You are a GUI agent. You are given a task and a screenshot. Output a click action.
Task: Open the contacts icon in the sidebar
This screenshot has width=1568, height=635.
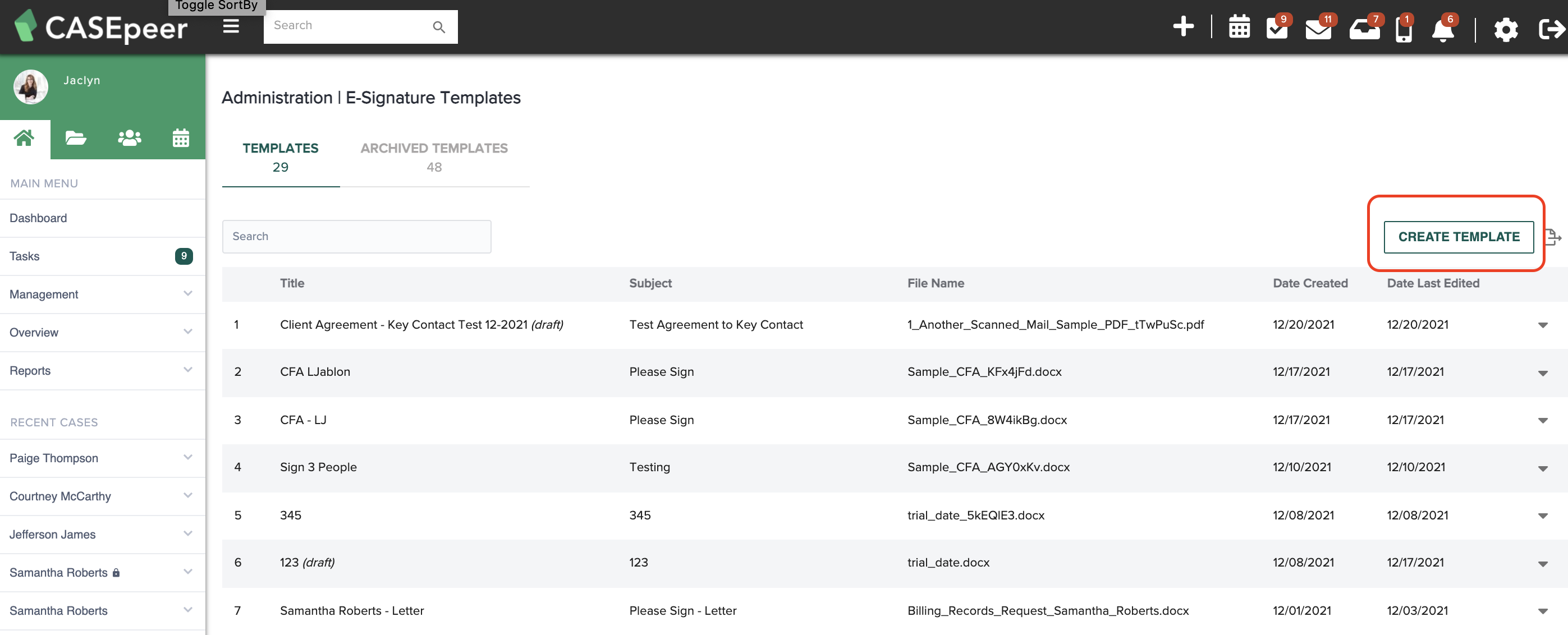coord(129,138)
